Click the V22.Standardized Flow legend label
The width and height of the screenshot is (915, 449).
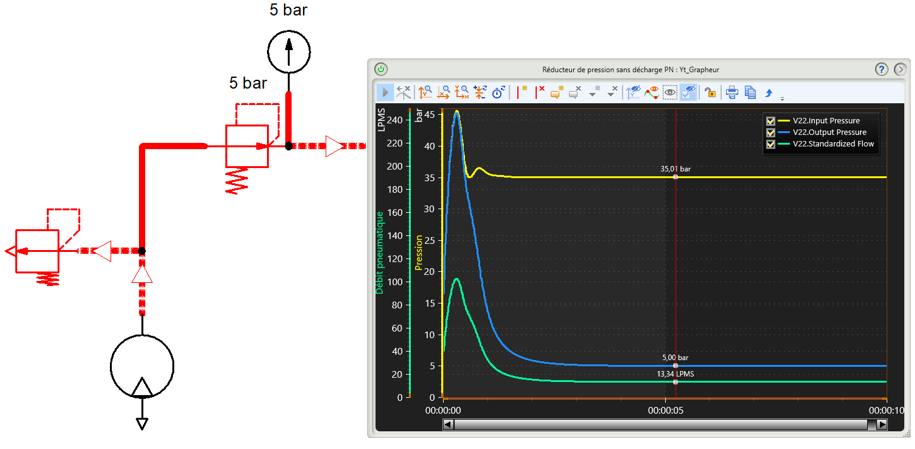tap(833, 144)
